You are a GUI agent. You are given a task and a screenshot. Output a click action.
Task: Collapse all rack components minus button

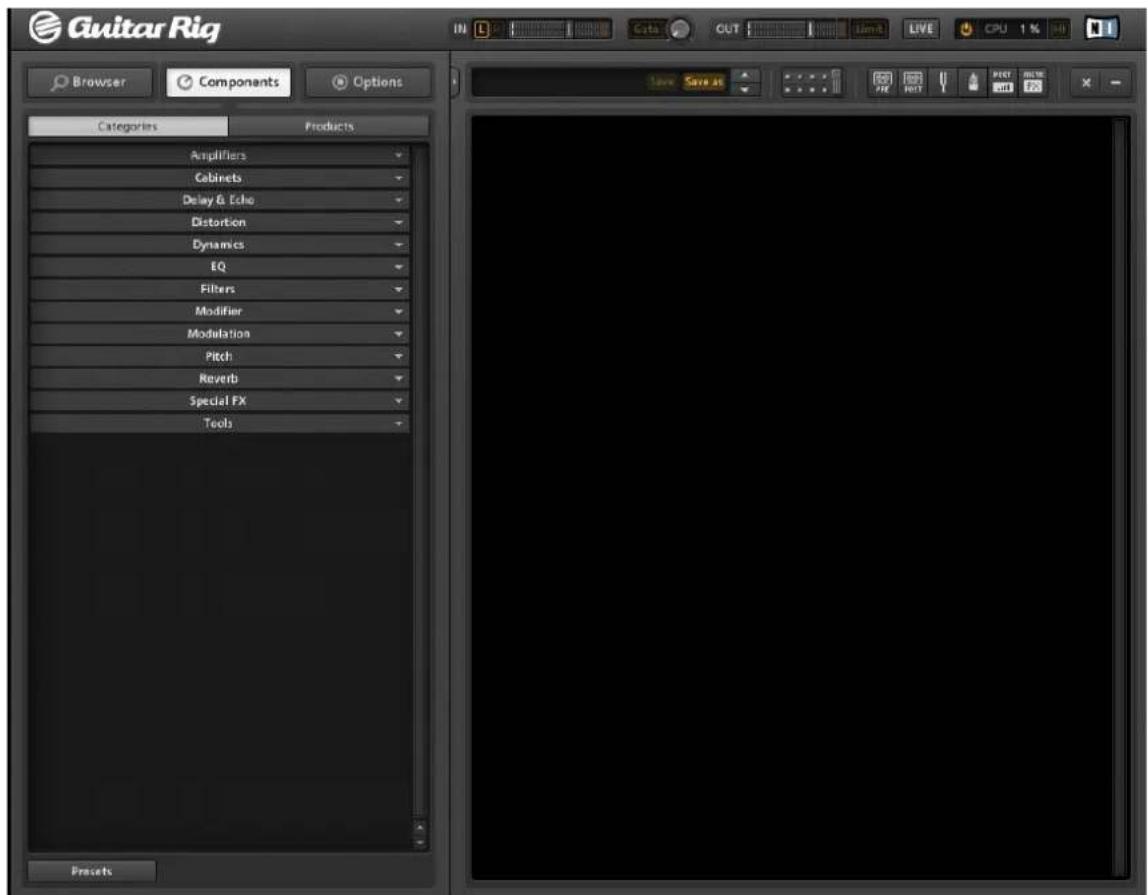point(1115,83)
